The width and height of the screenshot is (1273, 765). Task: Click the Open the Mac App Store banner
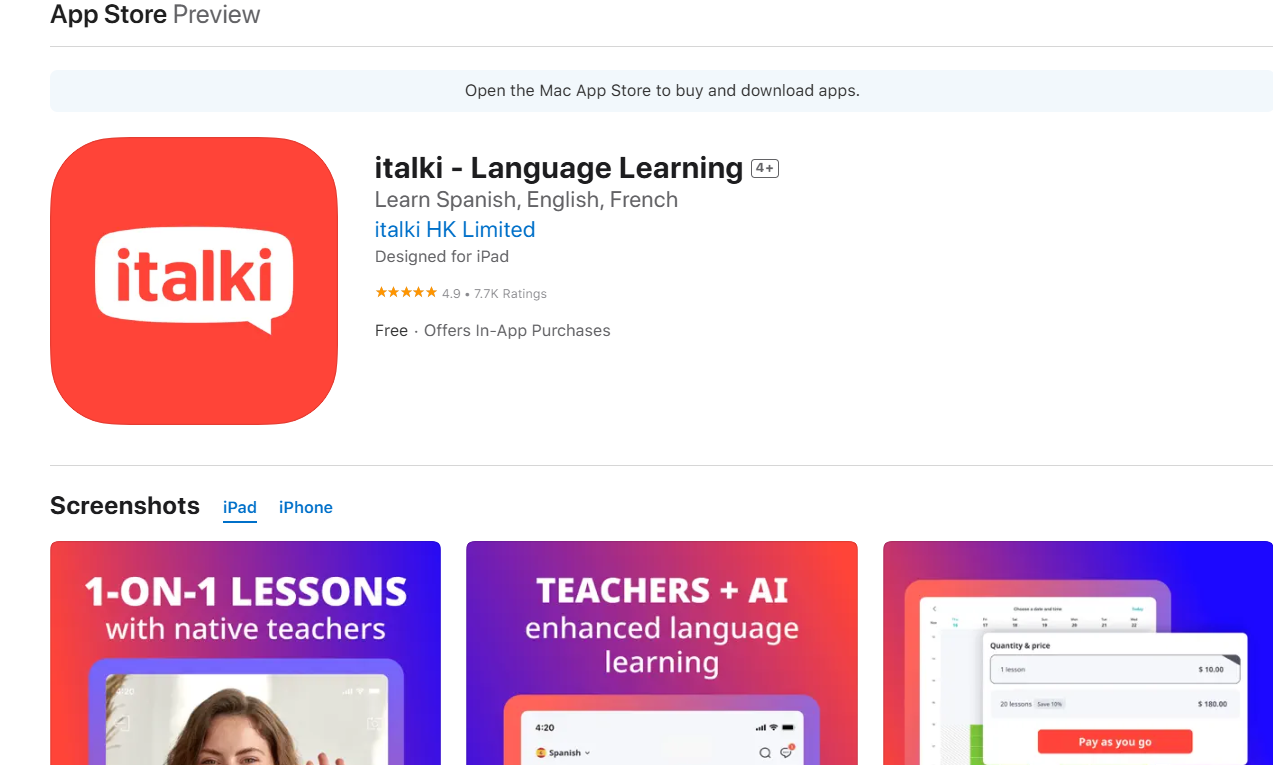[662, 91]
